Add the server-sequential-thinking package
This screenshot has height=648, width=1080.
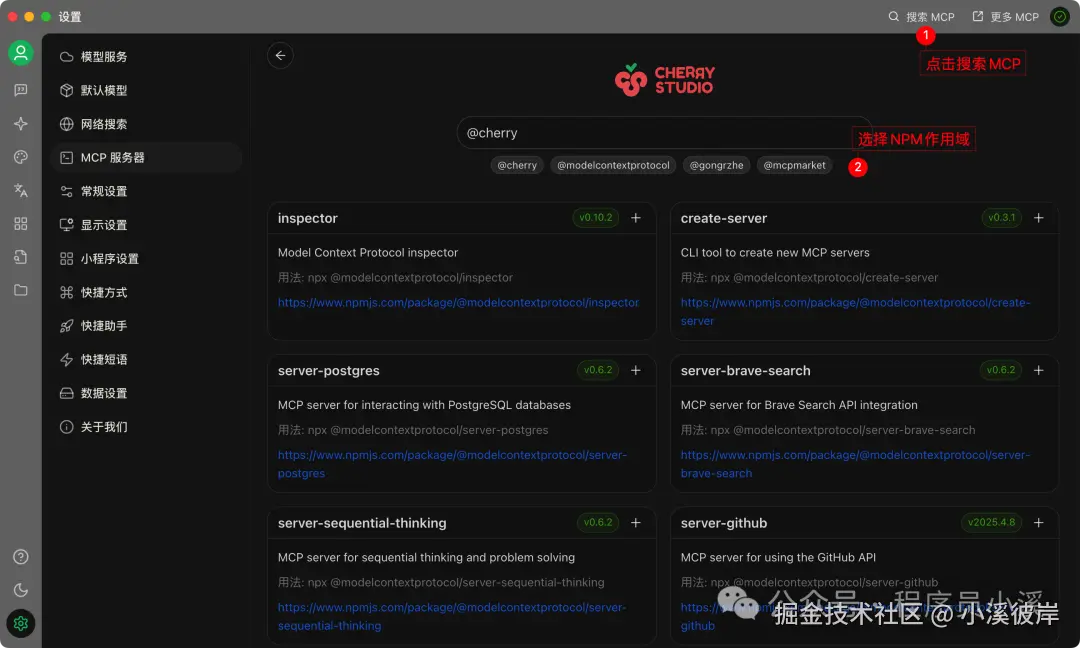pyautogui.click(x=636, y=523)
